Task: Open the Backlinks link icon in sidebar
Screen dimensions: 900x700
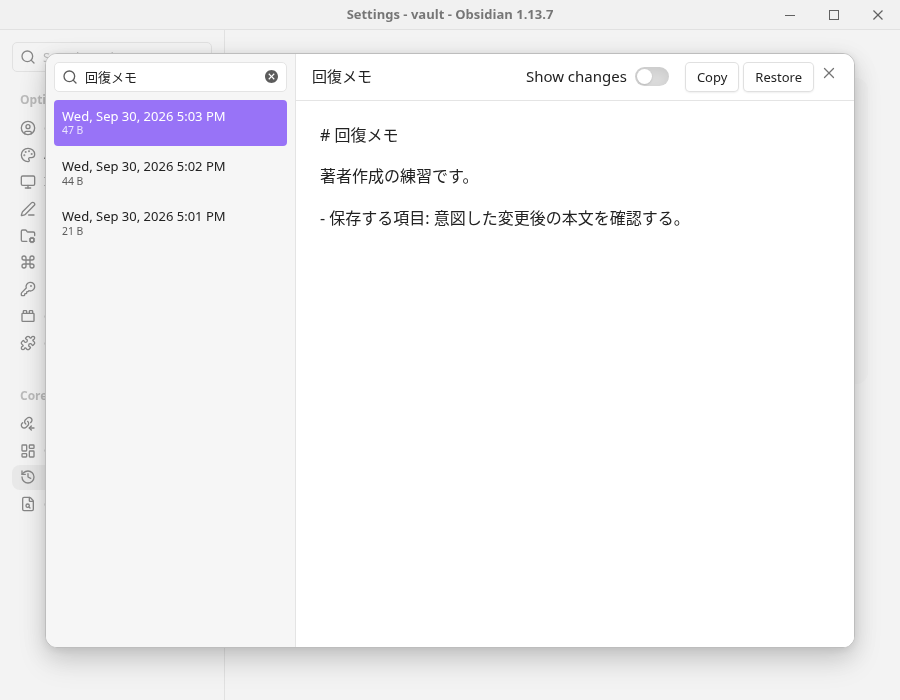Action: (x=28, y=423)
